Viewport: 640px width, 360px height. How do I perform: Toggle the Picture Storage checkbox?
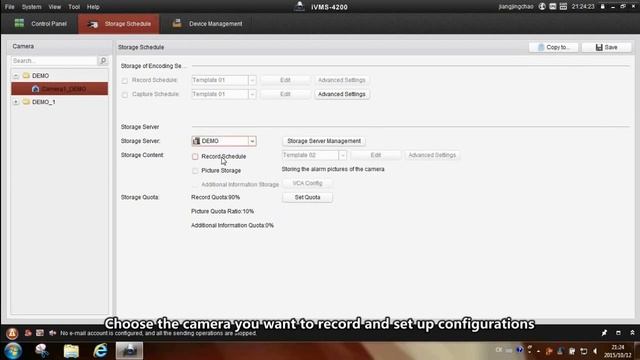pos(195,171)
